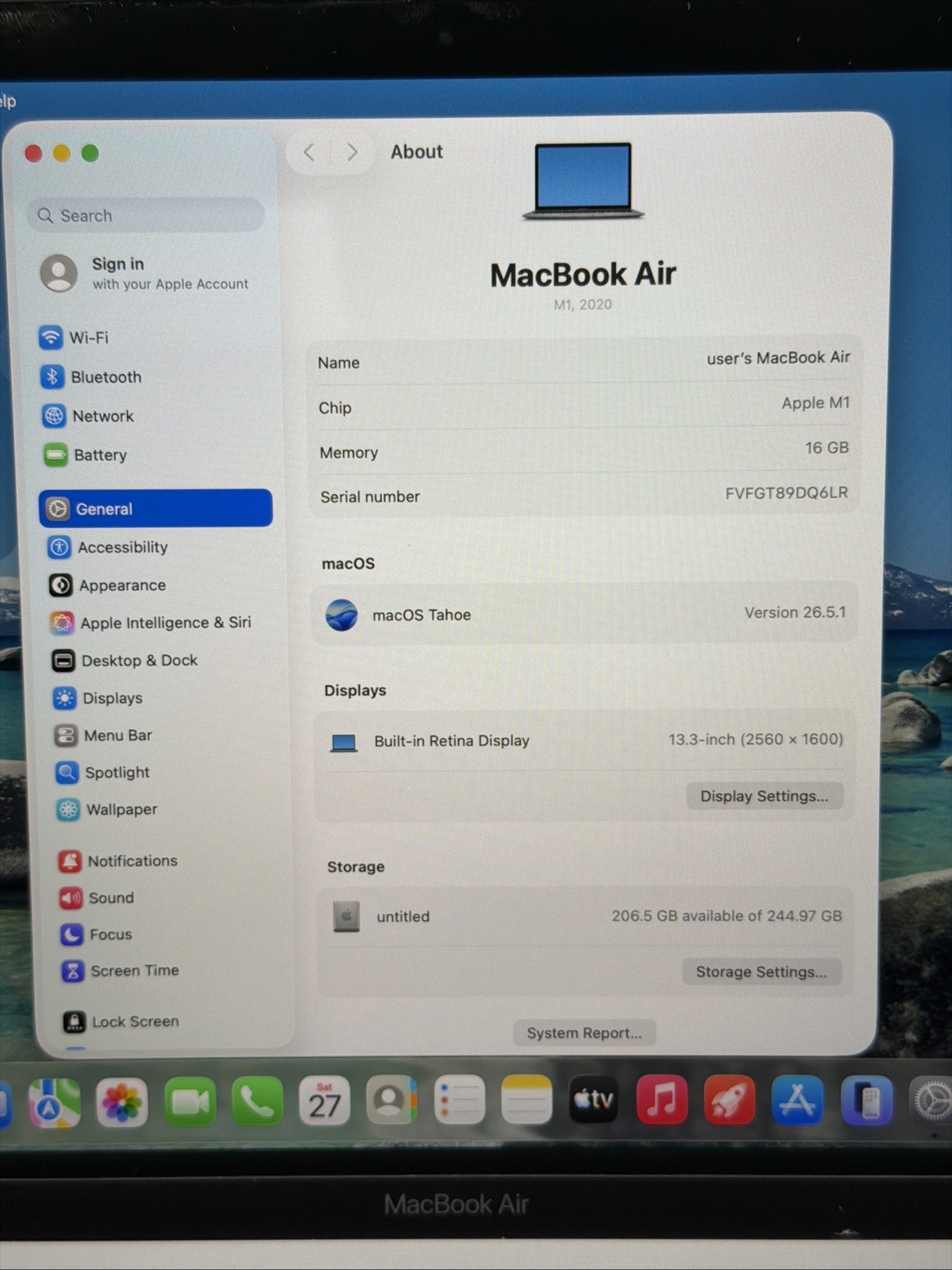This screenshot has width=952, height=1270.
Task: Click Version 26.5.1 text
Action: coord(795,612)
